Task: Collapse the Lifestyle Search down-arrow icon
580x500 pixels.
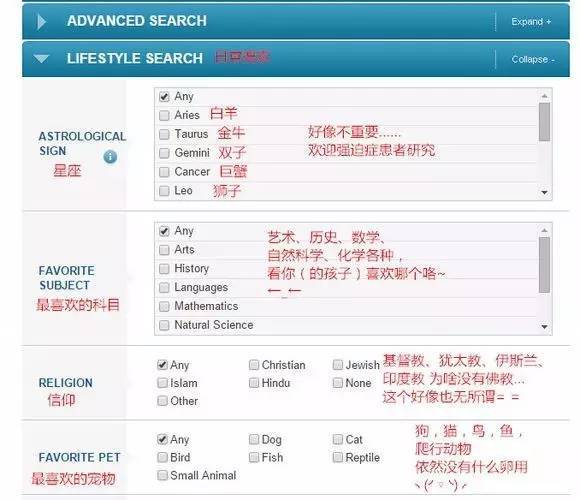Action: click(41, 59)
